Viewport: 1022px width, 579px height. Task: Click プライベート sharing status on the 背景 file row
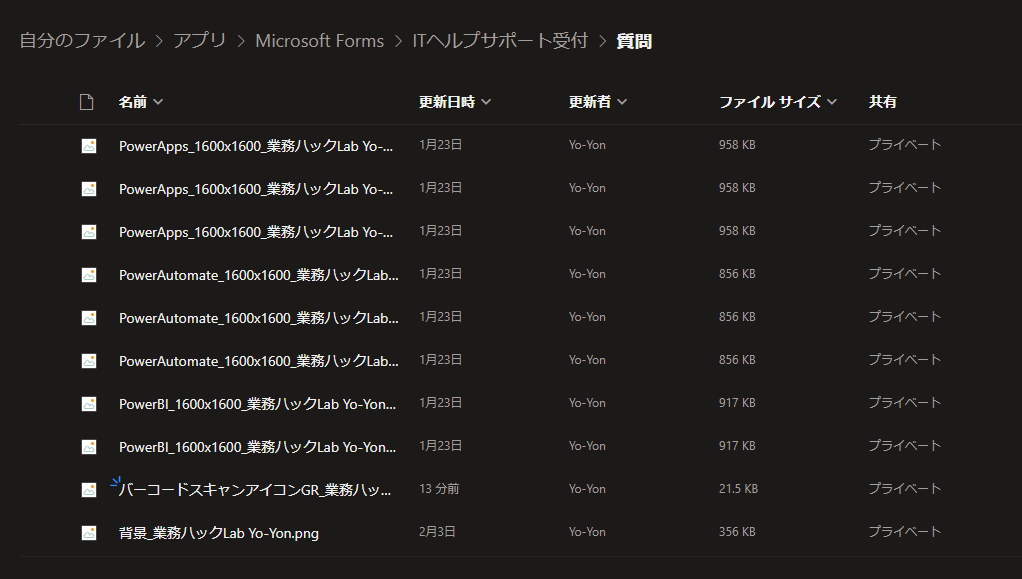904,531
